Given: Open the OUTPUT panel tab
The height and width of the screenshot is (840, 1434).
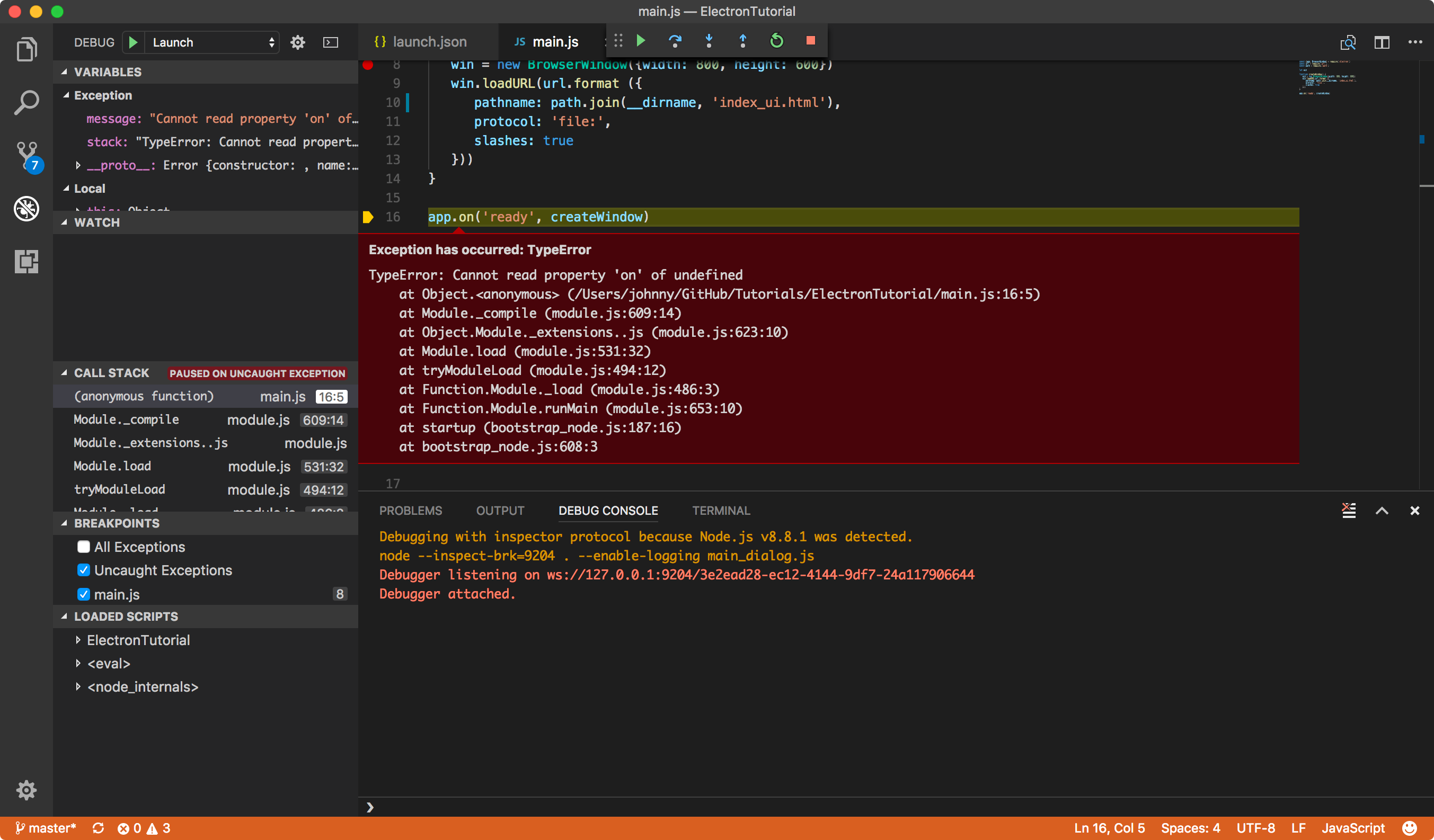Looking at the screenshot, I should pyautogui.click(x=500, y=510).
